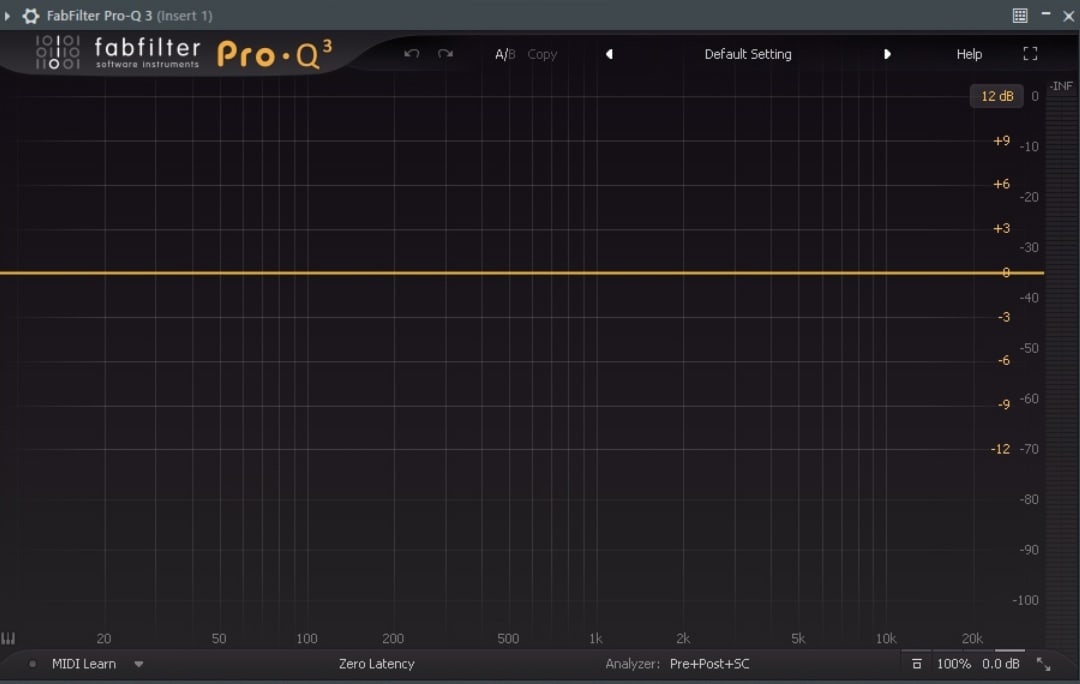
Task: Click the Analyzer: label
Action: click(632, 664)
